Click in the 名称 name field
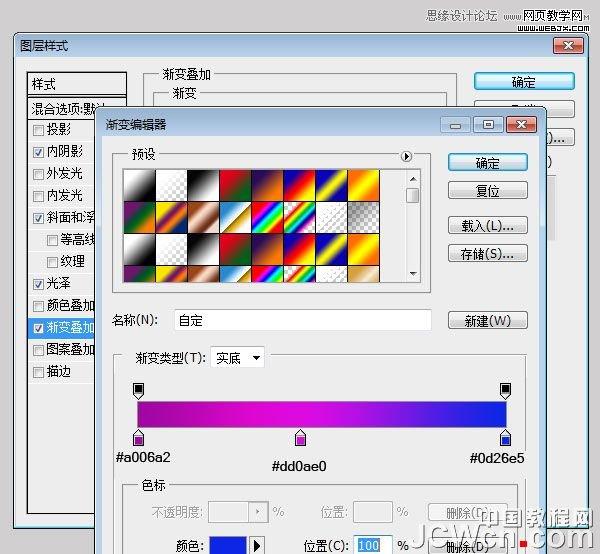 pos(302,320)
